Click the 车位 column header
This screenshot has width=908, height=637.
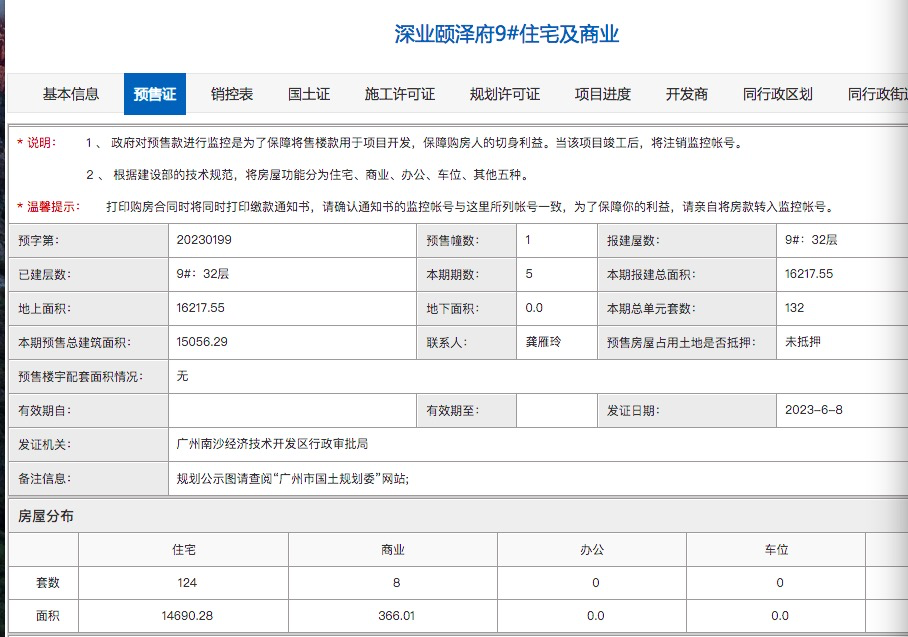(x=779, y=548)
